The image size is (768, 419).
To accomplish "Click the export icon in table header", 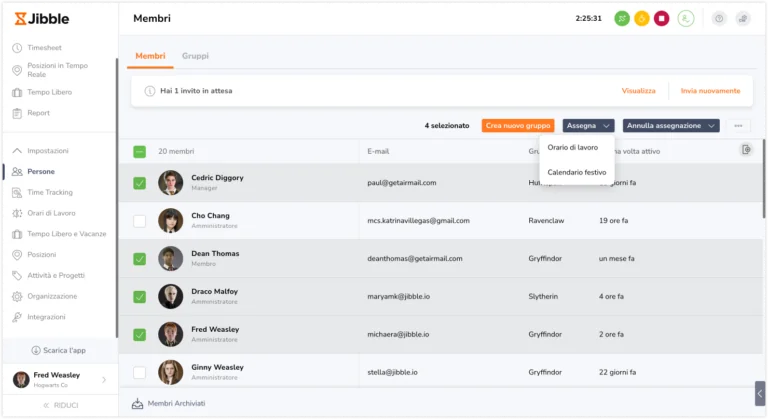I will 746,149.
